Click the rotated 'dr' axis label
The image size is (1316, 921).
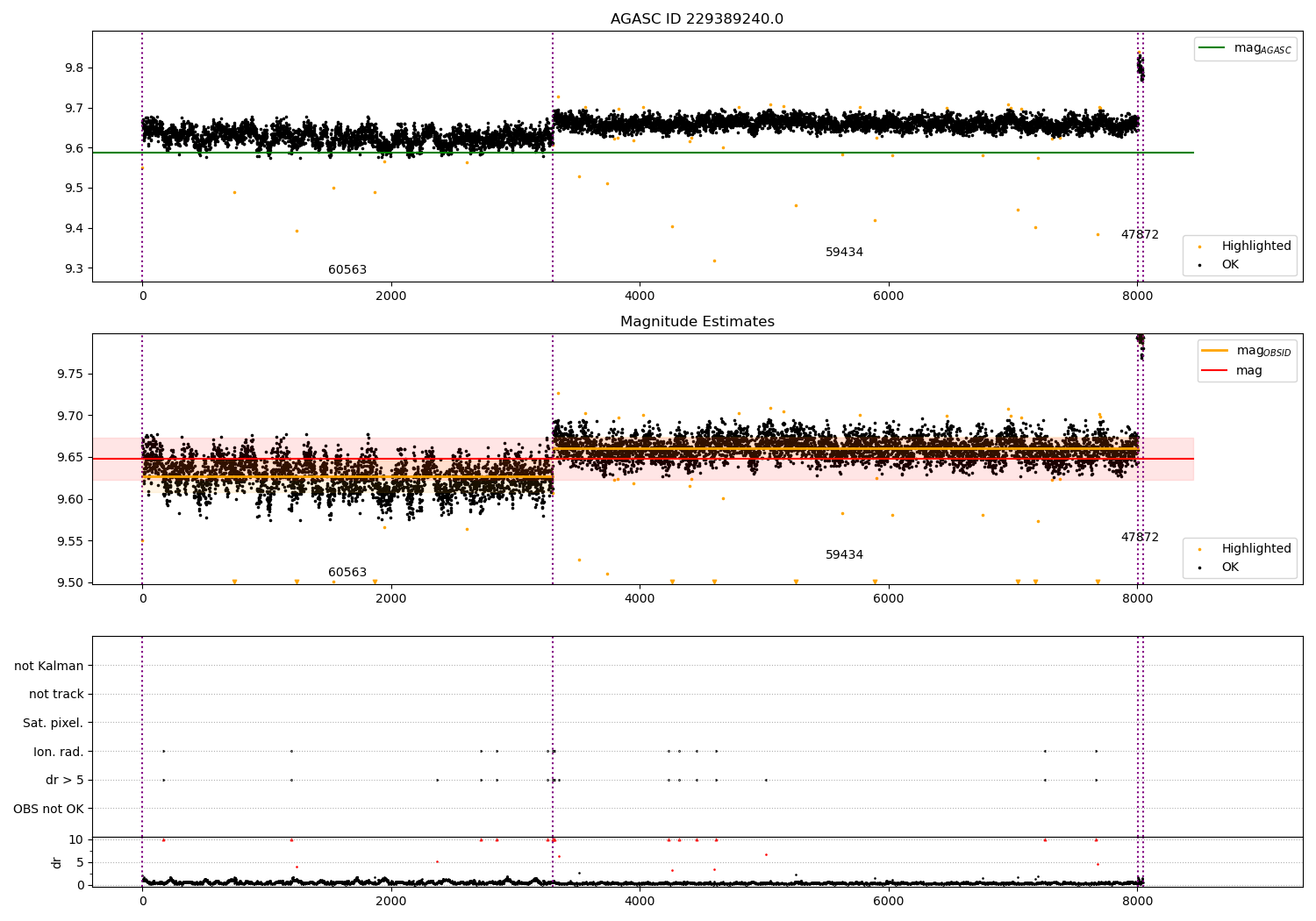point(57,863)
